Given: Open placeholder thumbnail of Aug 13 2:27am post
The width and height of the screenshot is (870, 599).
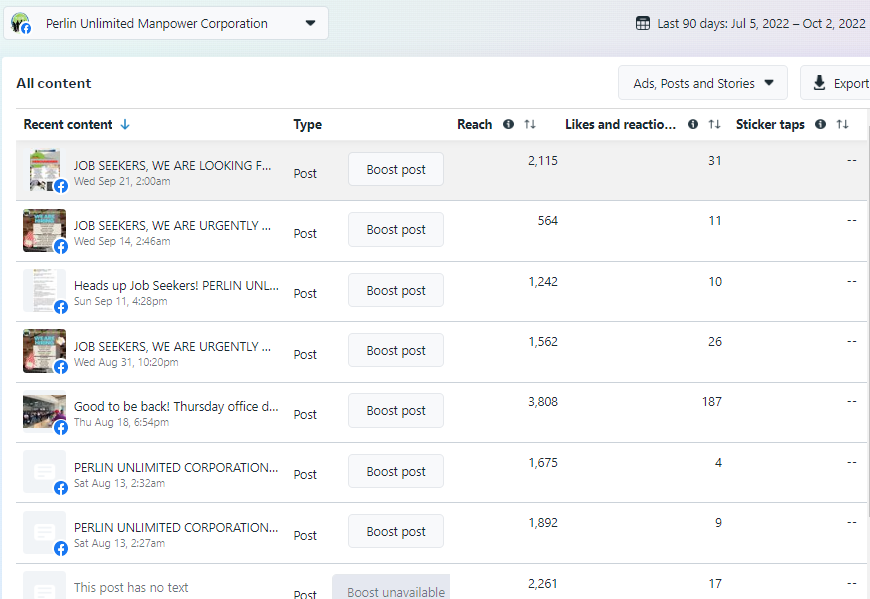Looking at the screenshot, I should (44, 532).
